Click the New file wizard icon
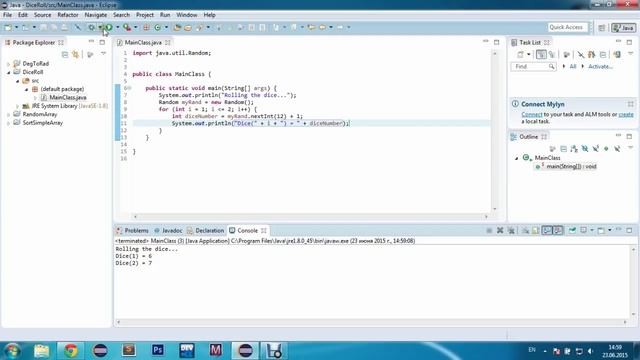The height and width of the screenshot is (360, 640). pyautogui.click(x=8, y=27)
